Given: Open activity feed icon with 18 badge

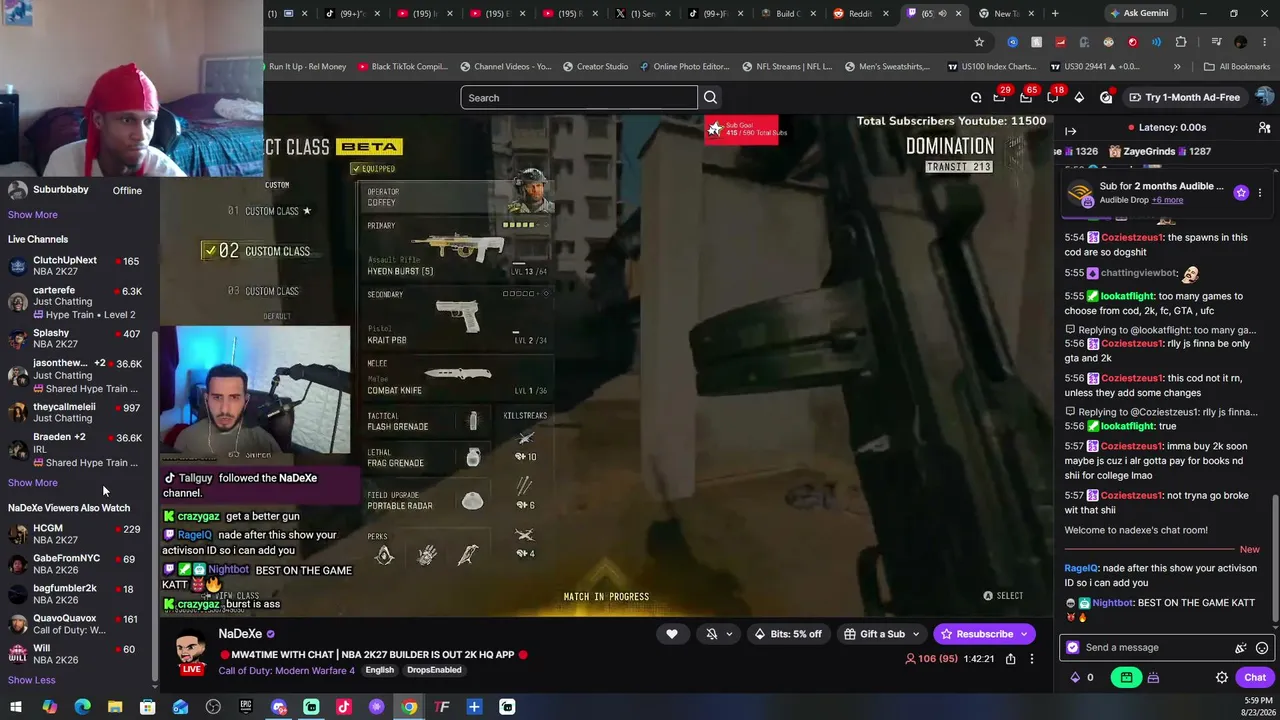Looking at the screenshot, I should point(1053,96).
